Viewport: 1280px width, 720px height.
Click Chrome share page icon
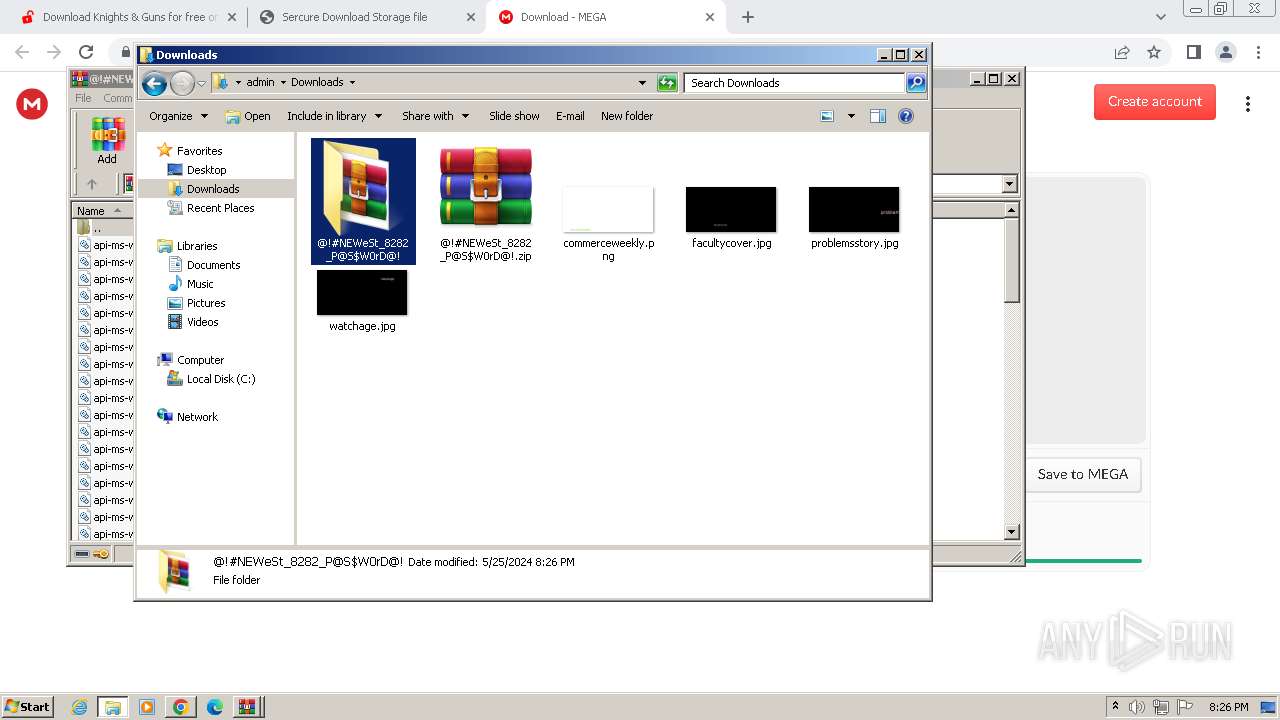click(x=1122, y=53)
